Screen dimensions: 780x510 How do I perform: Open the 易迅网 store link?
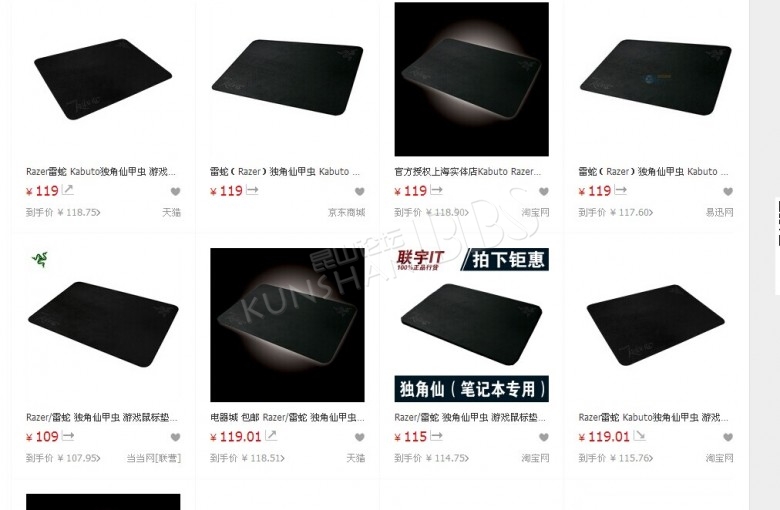tap(719, 212)
